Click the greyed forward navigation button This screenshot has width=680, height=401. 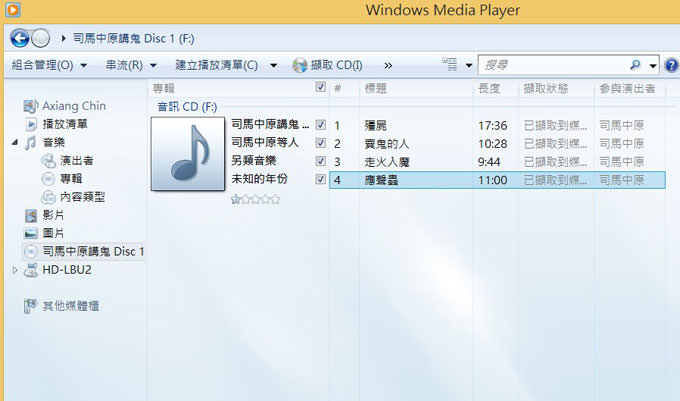41,38
